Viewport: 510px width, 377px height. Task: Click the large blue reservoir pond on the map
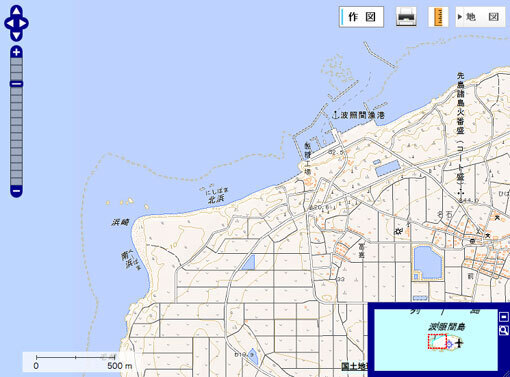(428, 262)
